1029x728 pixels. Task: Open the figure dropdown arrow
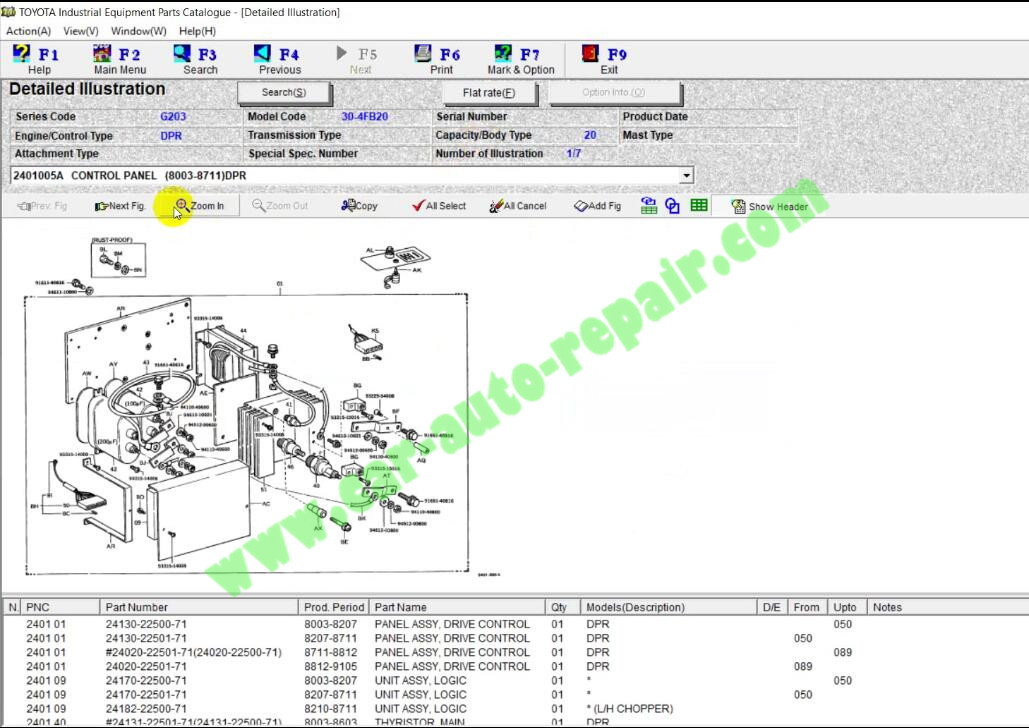(686, 175)
